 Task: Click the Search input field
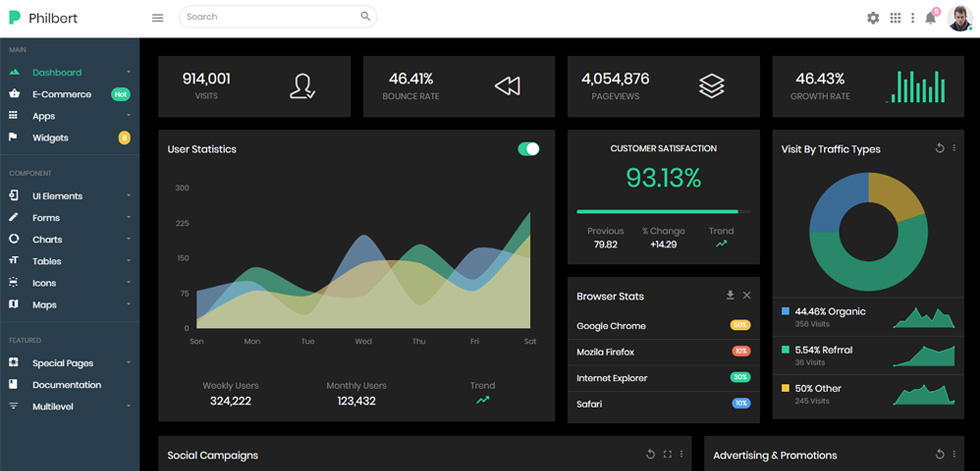pyautogui.click(x=278, y=17)
